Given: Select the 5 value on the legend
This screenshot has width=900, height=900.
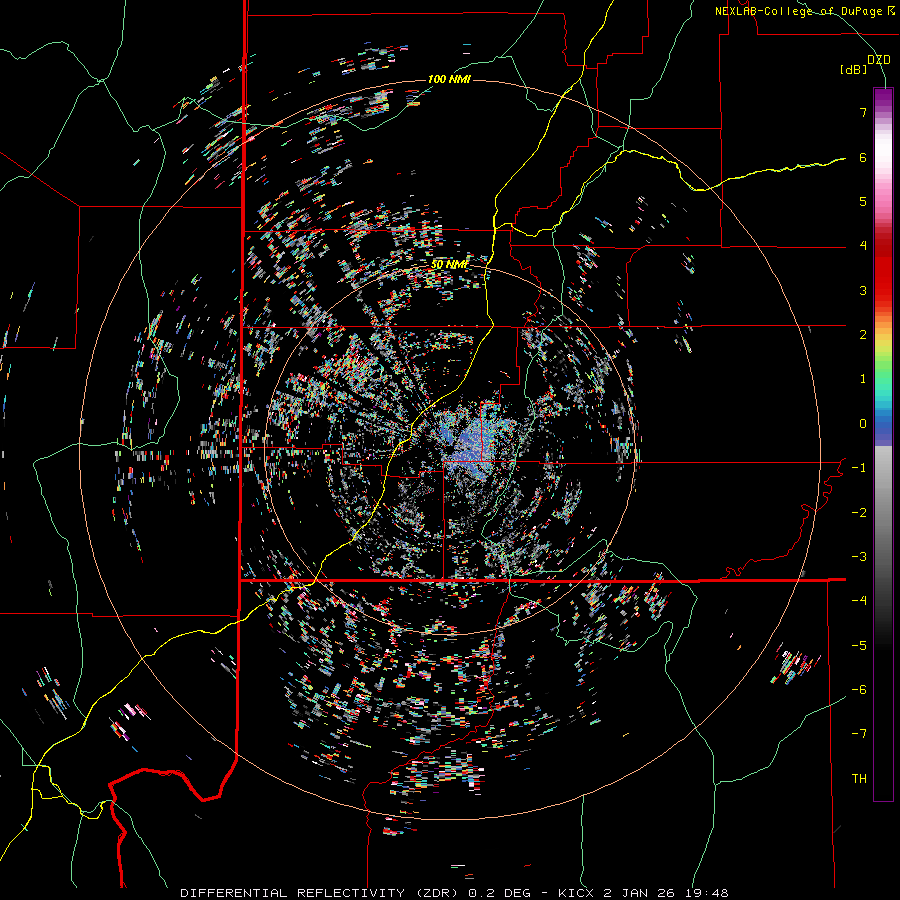Looking at the screenshot, I should pos(863,201).
